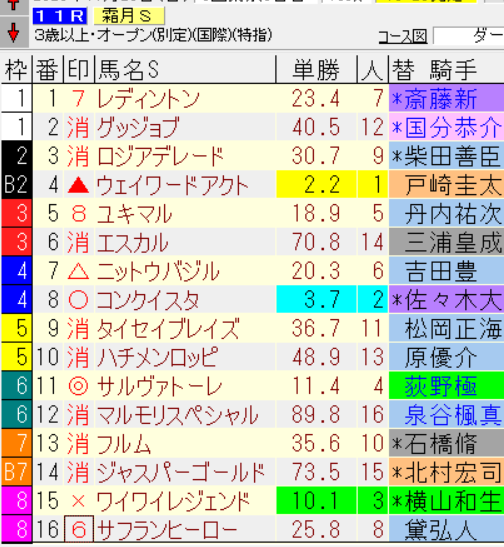Select horse タイセイブレイズ

click(x=168, y=328)
